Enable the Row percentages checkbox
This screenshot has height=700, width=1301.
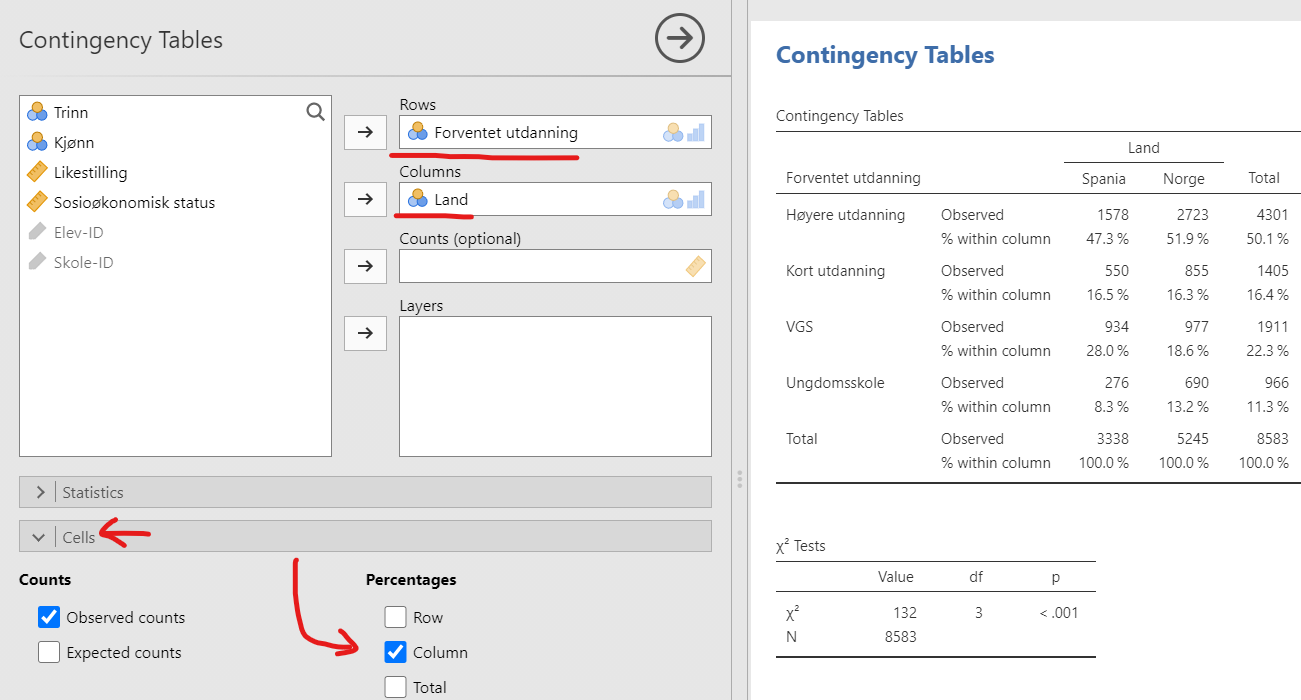[396, 618]
